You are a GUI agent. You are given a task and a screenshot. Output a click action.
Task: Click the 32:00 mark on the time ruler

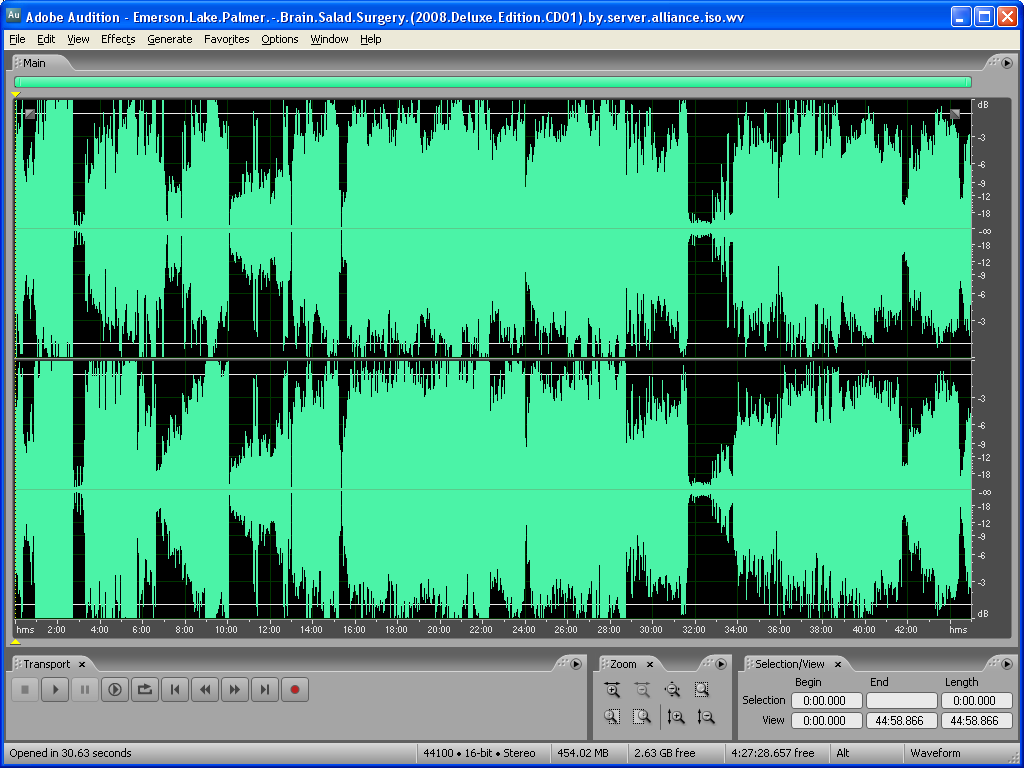coord(694,630)
